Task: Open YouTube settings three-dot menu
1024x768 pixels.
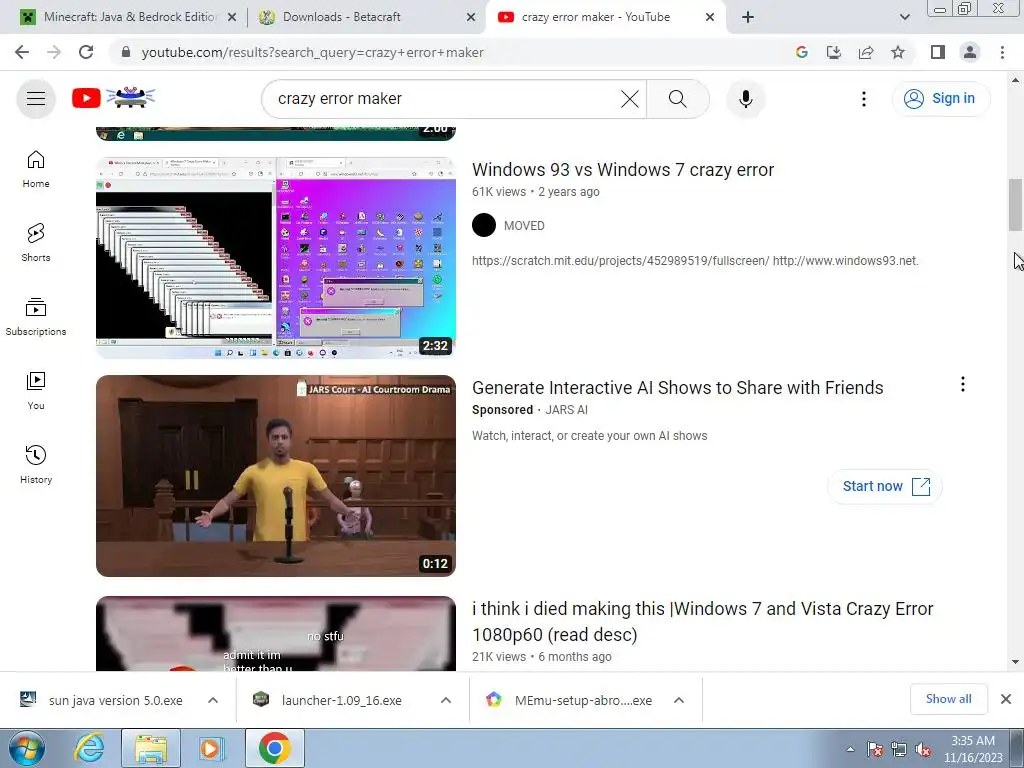Action: (863, 99)
